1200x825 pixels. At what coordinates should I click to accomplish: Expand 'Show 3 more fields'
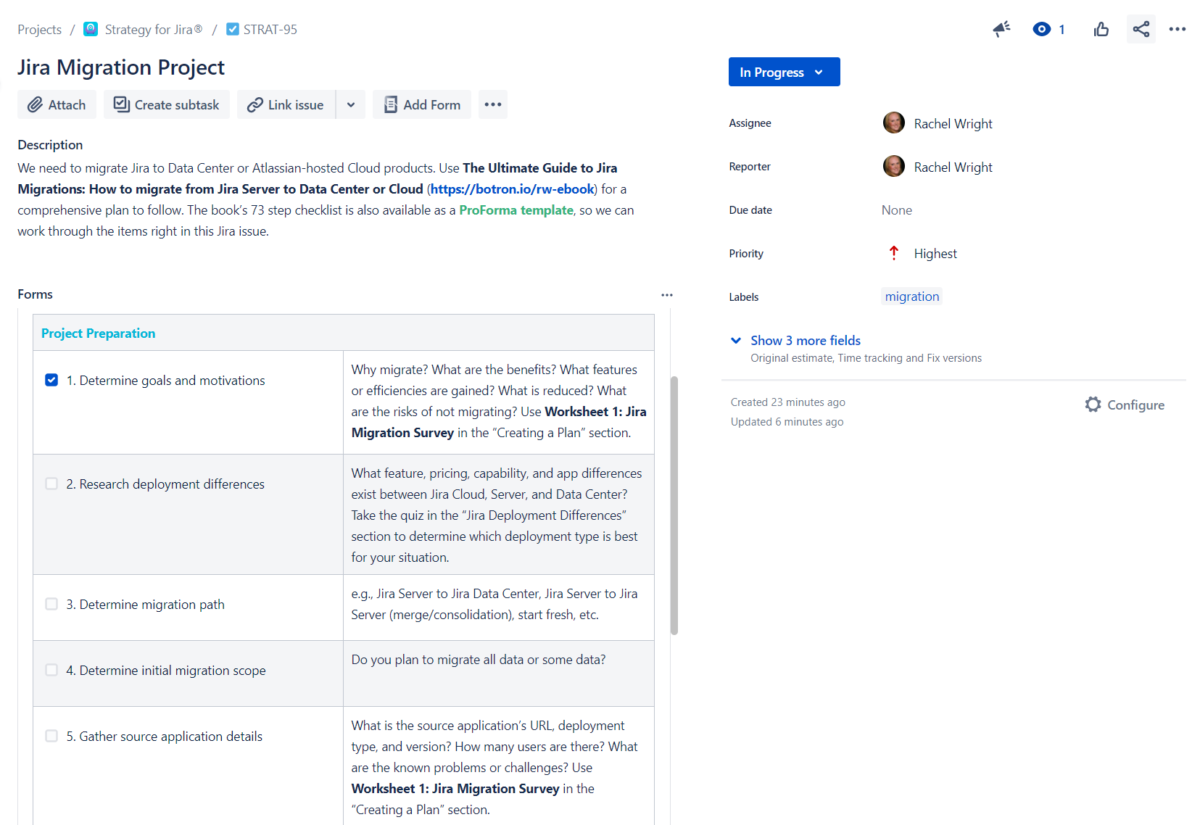(805, 340)
